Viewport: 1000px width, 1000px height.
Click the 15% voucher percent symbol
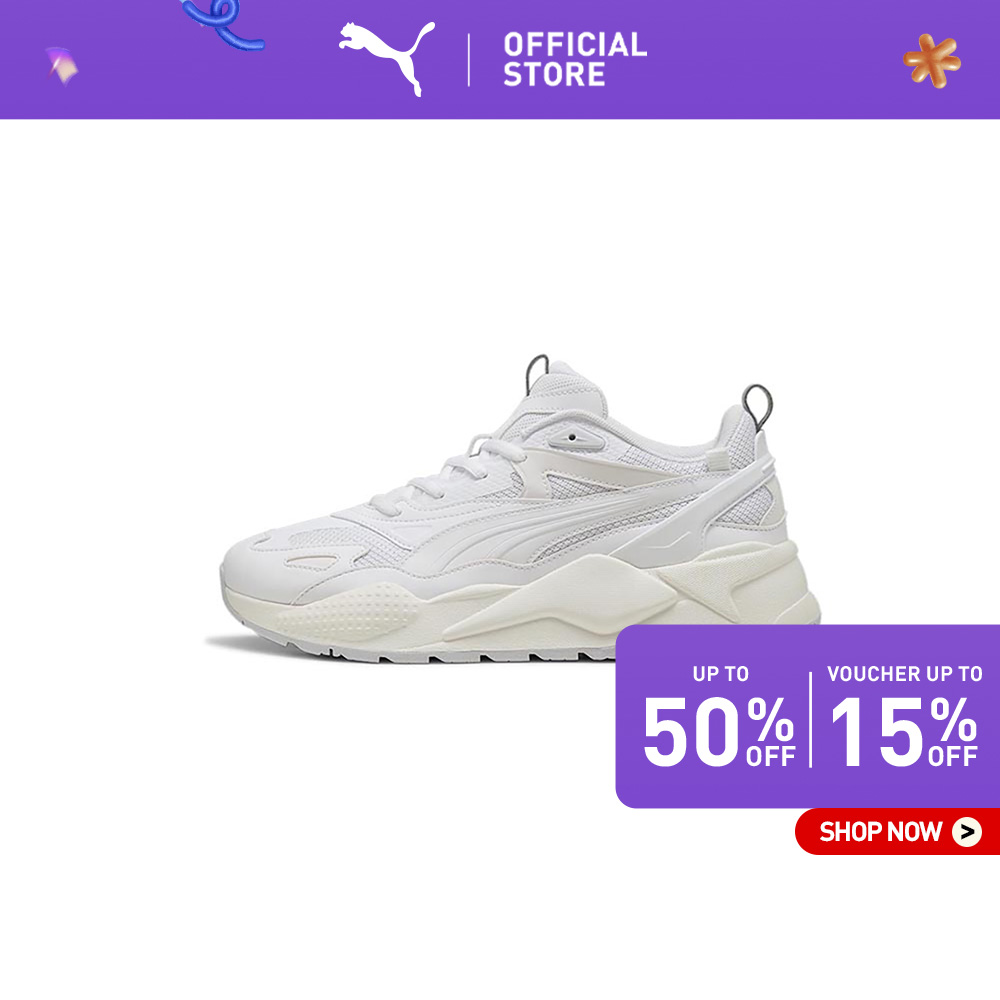[x=953, y=719]
